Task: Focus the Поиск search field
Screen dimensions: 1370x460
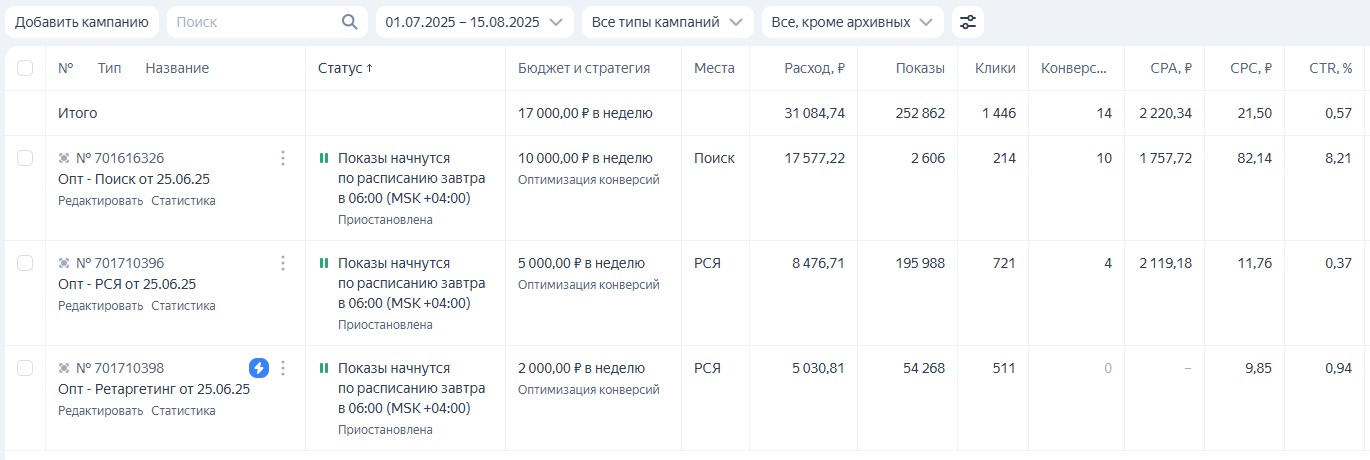Action: 255,22
